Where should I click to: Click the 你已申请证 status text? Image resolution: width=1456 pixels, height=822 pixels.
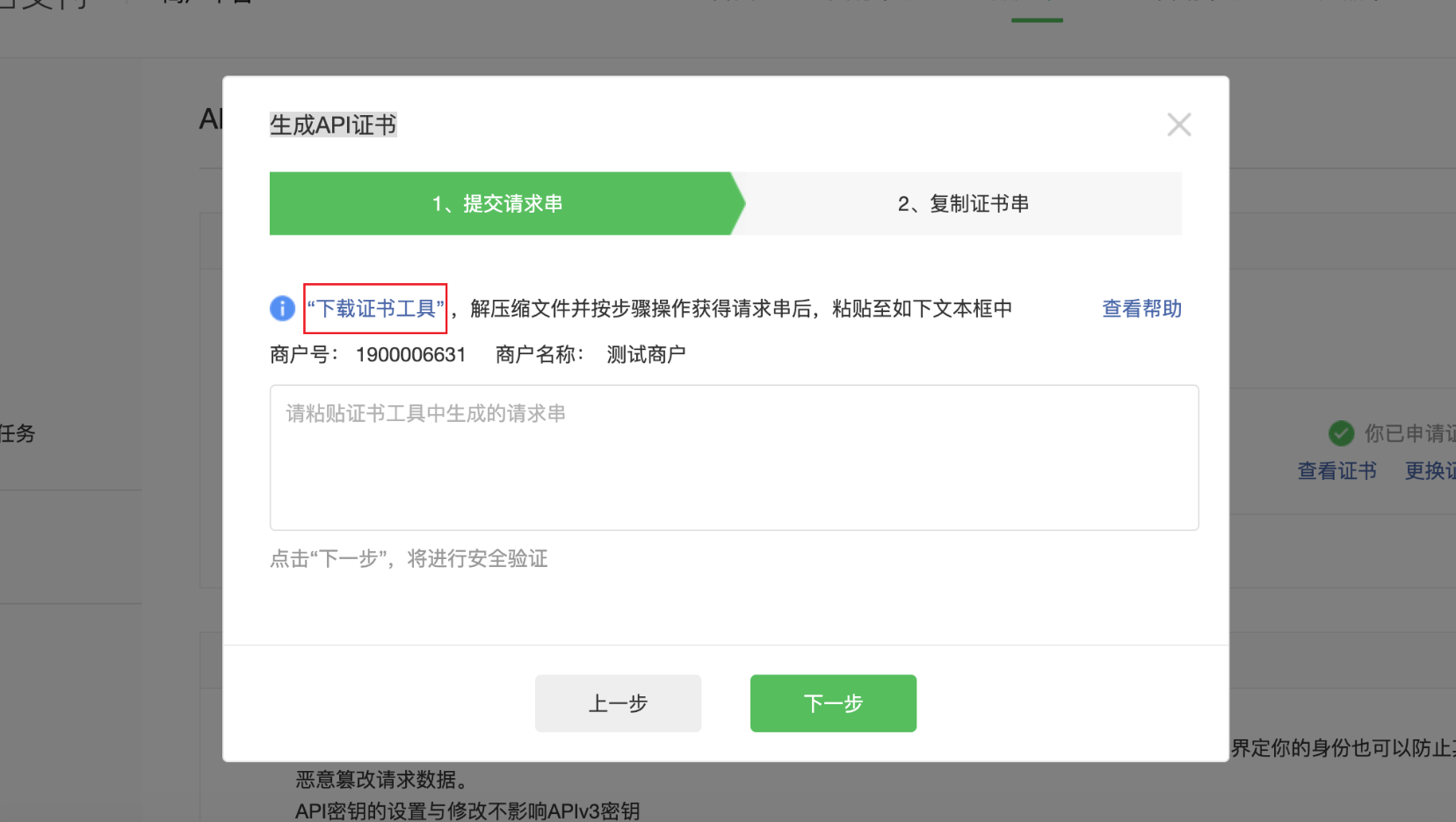[1409, 433]
